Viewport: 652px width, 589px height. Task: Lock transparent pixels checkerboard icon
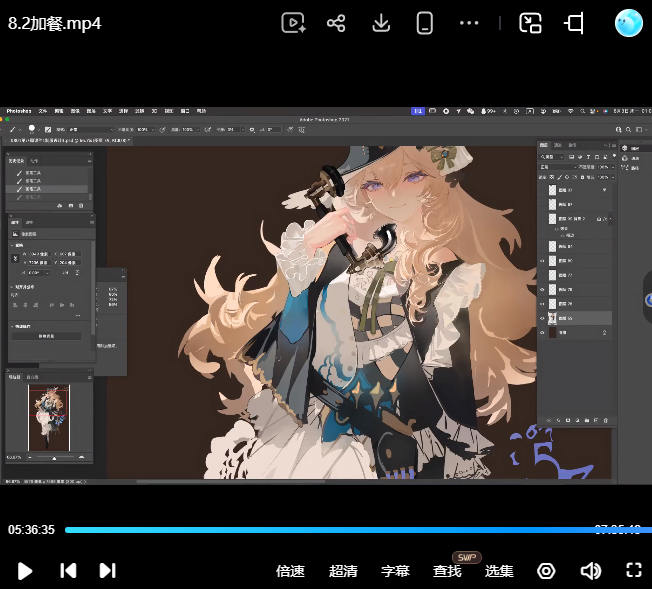click(552, 177)
